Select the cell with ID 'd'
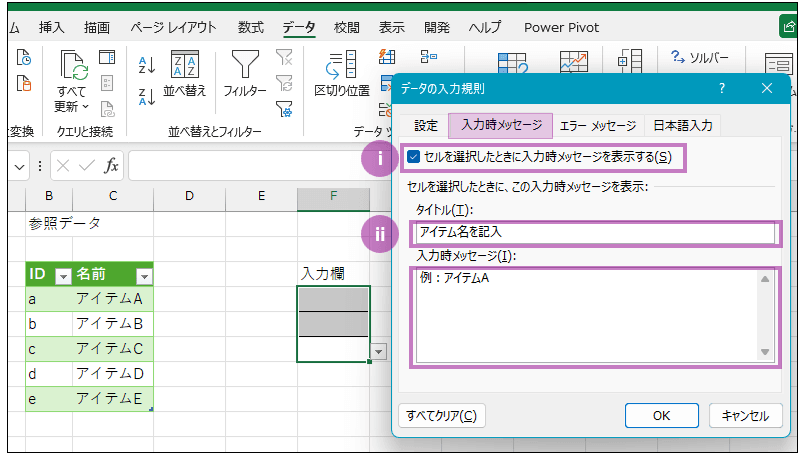Screen dimensions: 798x454 coord(49,374)
